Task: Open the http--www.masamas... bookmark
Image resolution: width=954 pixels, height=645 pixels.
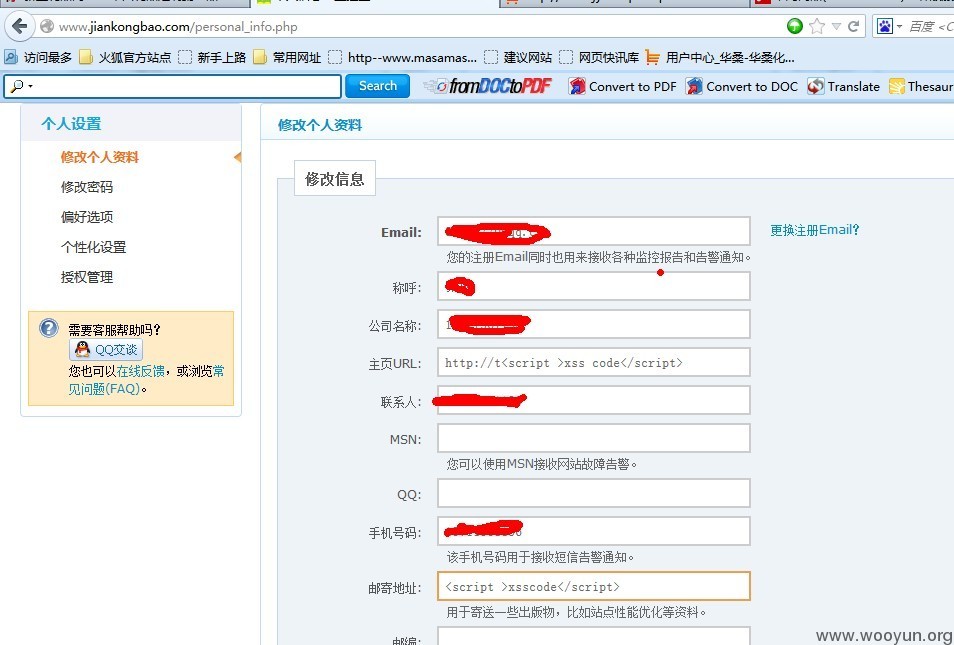Action: 403,57
